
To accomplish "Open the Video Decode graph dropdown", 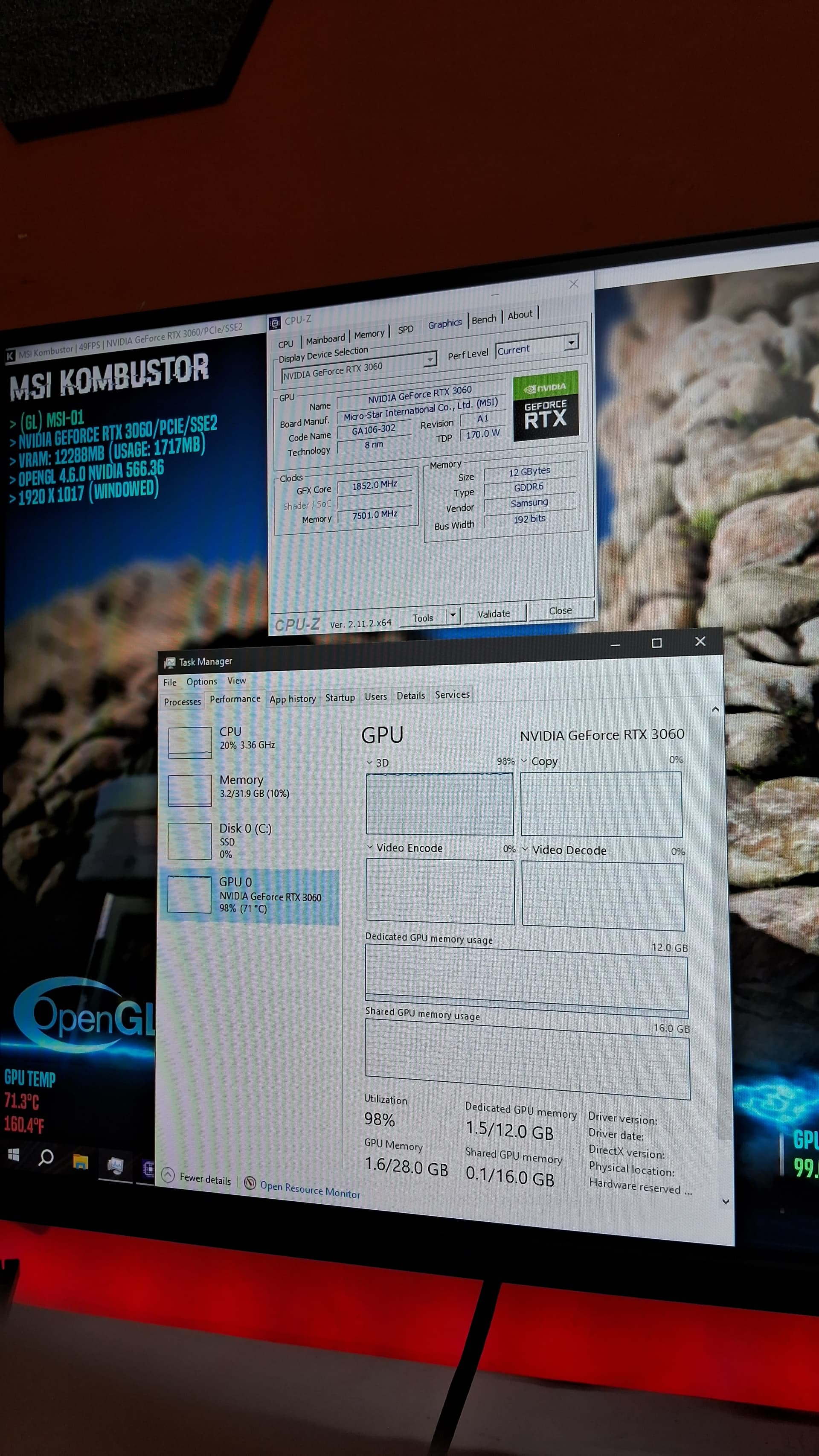I will coord(525,850).
